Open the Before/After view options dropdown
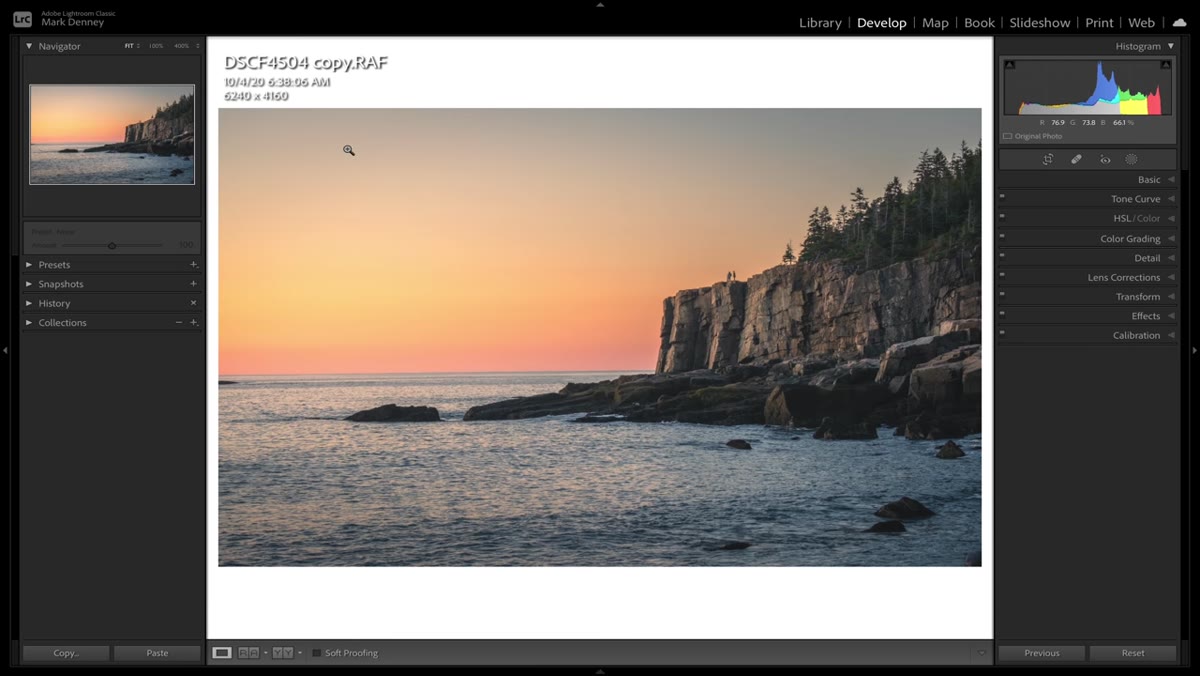 pyautogui.click(x=300, y=653)
